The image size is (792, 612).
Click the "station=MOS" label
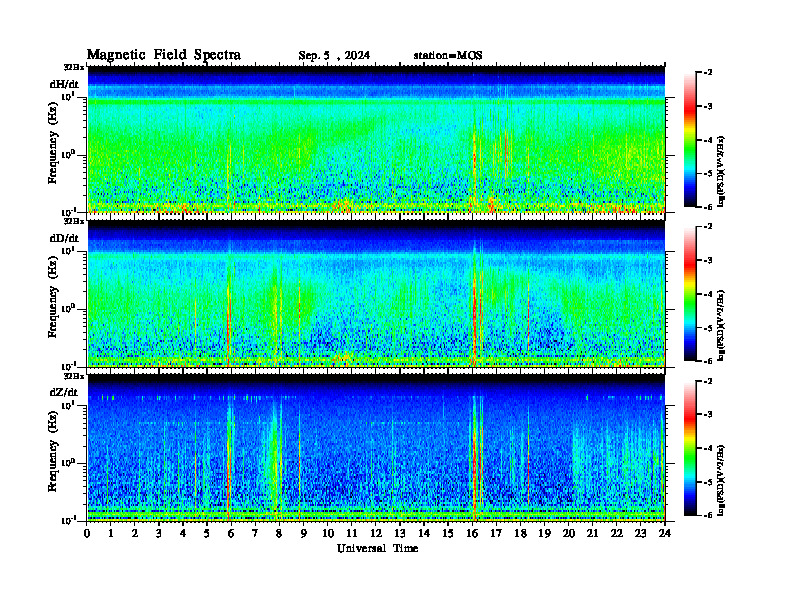(448, 56)
